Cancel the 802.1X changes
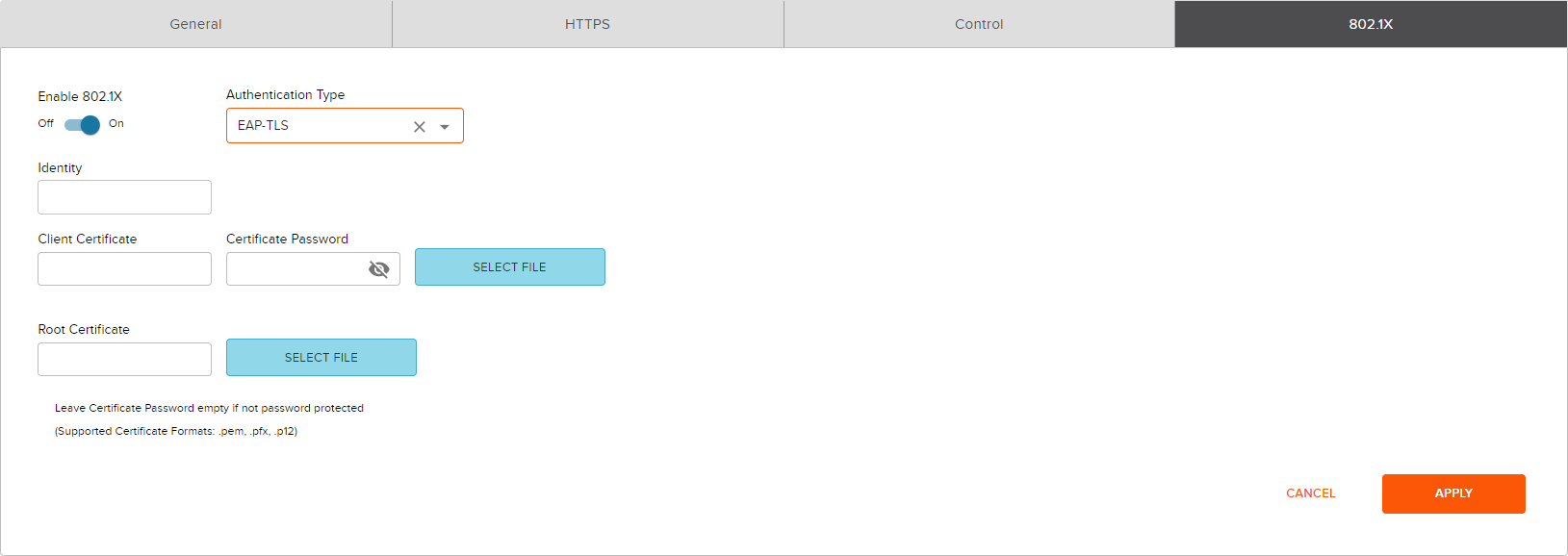The height and width of the screenshot is (556, 1568). click(x=1311, y=493)
